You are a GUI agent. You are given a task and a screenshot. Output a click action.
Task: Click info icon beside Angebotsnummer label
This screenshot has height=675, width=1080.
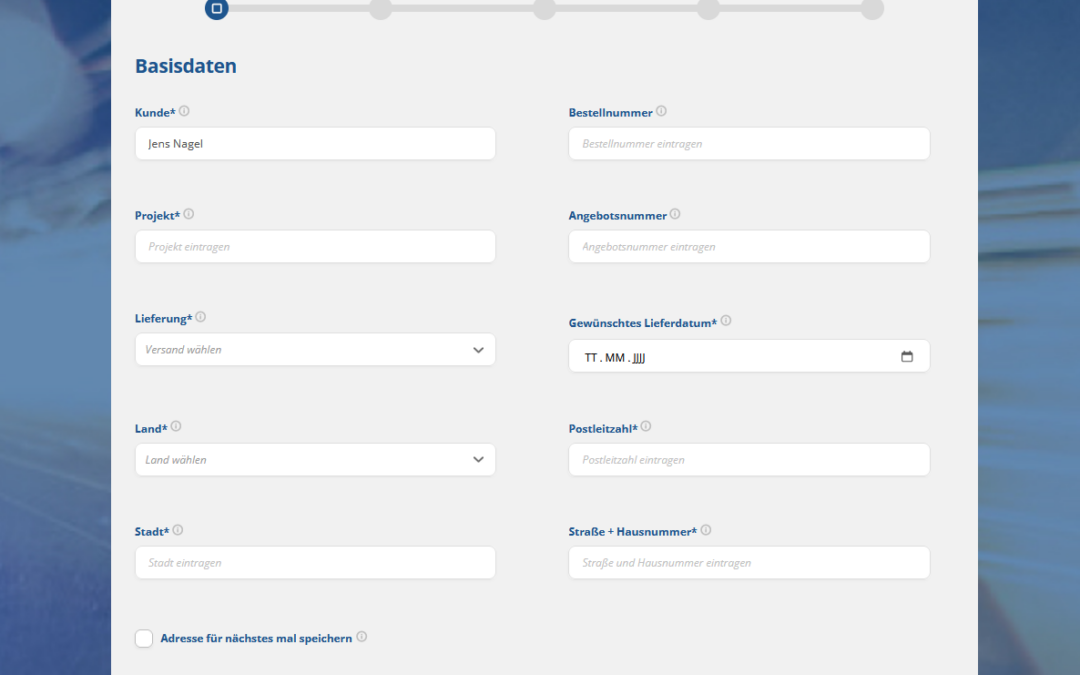675,214
